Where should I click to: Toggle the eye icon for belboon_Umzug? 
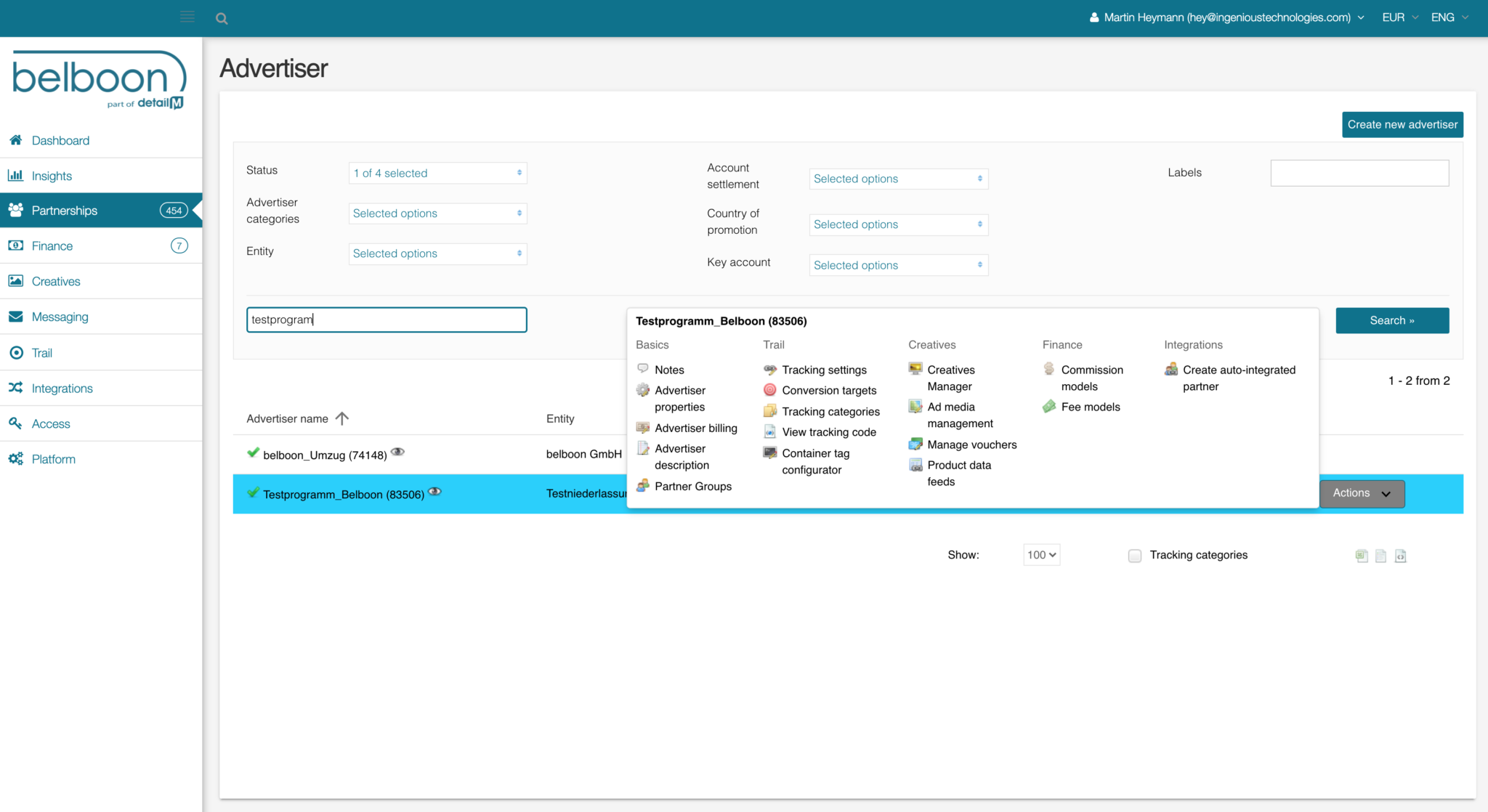[x=397, y=452]
